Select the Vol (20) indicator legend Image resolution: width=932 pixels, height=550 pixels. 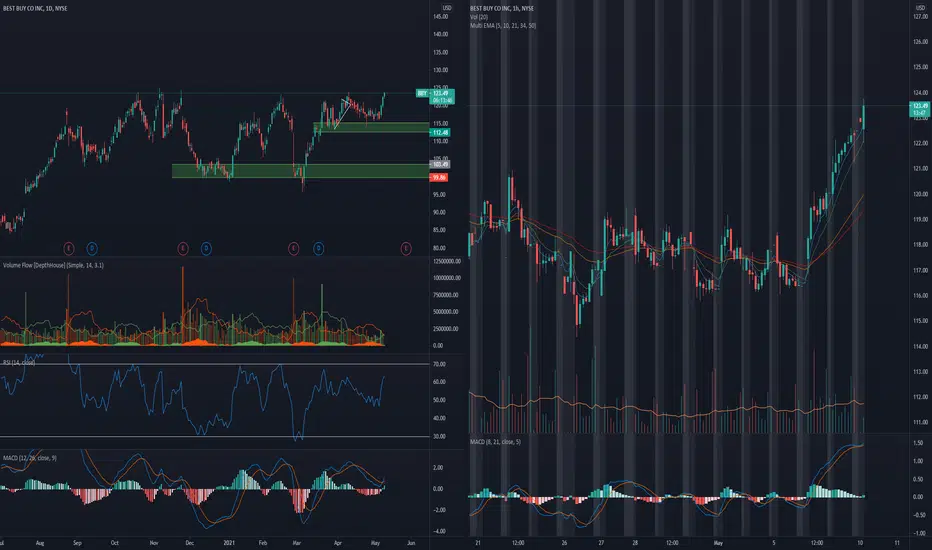[478, 17]
